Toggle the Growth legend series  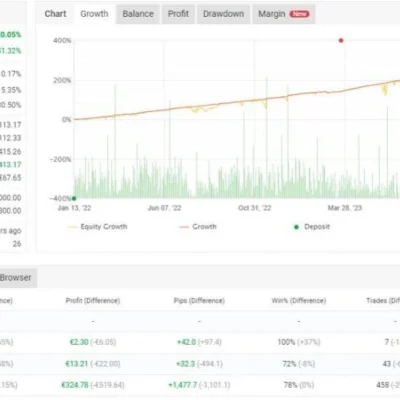pyautogui.click(x=198, y=227)
